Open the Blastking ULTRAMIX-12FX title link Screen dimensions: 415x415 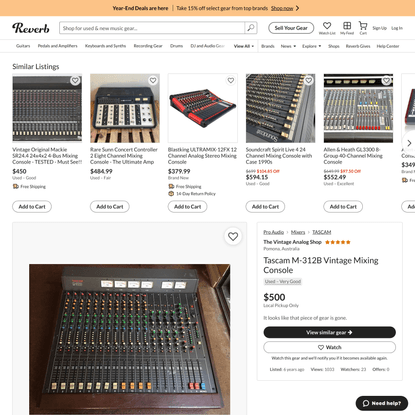pos(202,156)
